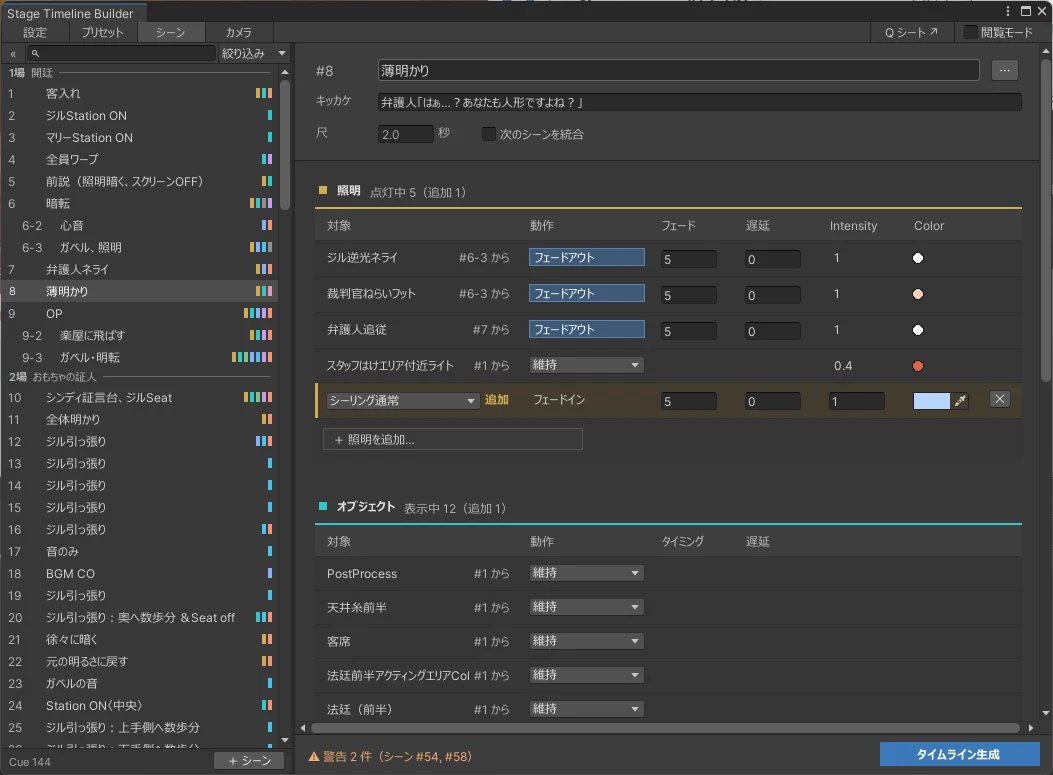Click the tag bar on BGM CO row

pos(270,574)
